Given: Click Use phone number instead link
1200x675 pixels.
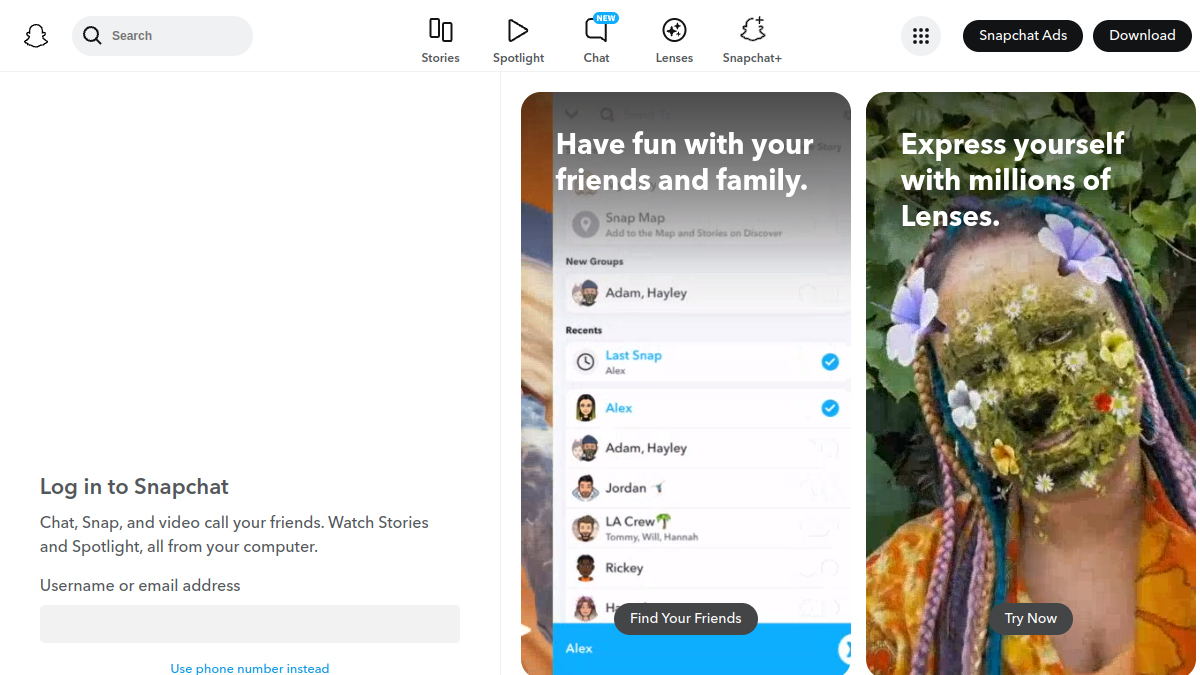Looking at the screenshot, I should pyautogui.click(x=250, y=668).
